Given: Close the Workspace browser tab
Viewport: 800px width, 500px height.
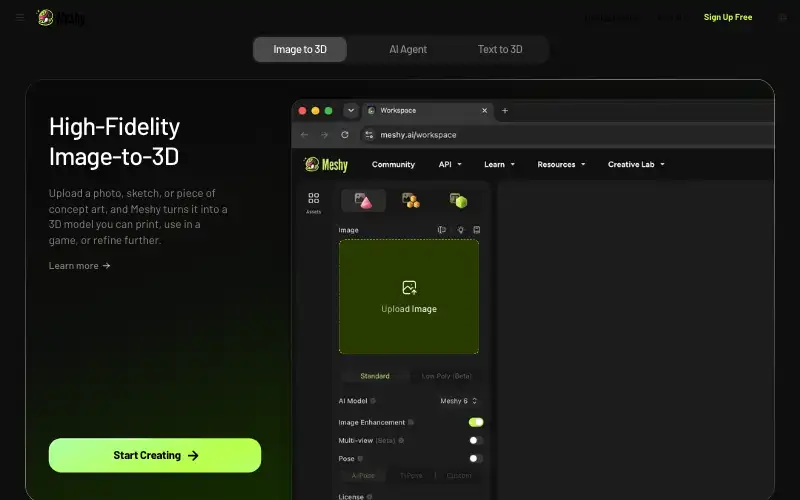Looking at the screenshot, I should 485,111.
